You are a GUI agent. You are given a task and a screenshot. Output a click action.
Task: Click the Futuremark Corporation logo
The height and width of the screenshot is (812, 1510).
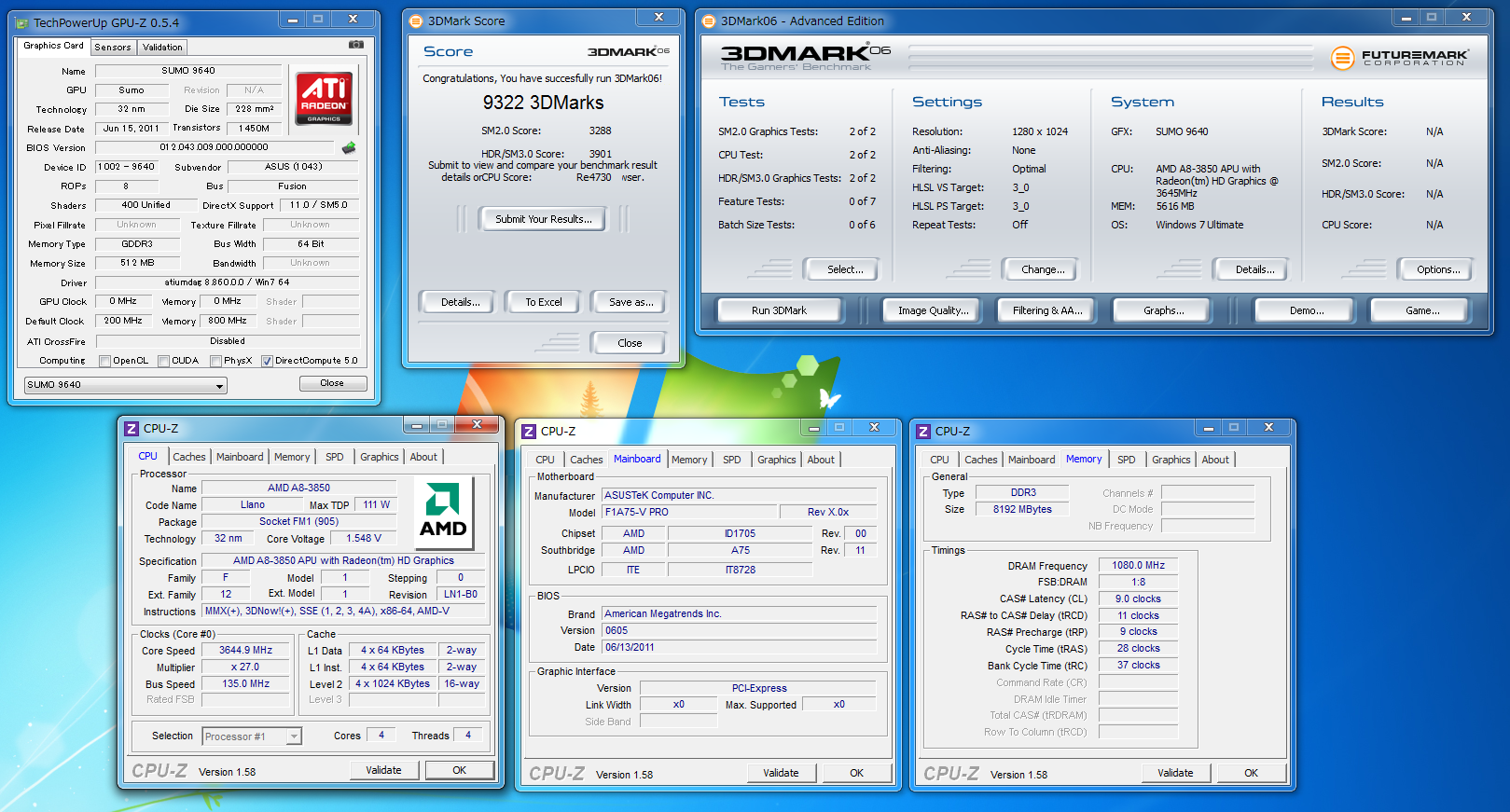pos(1400,58)
